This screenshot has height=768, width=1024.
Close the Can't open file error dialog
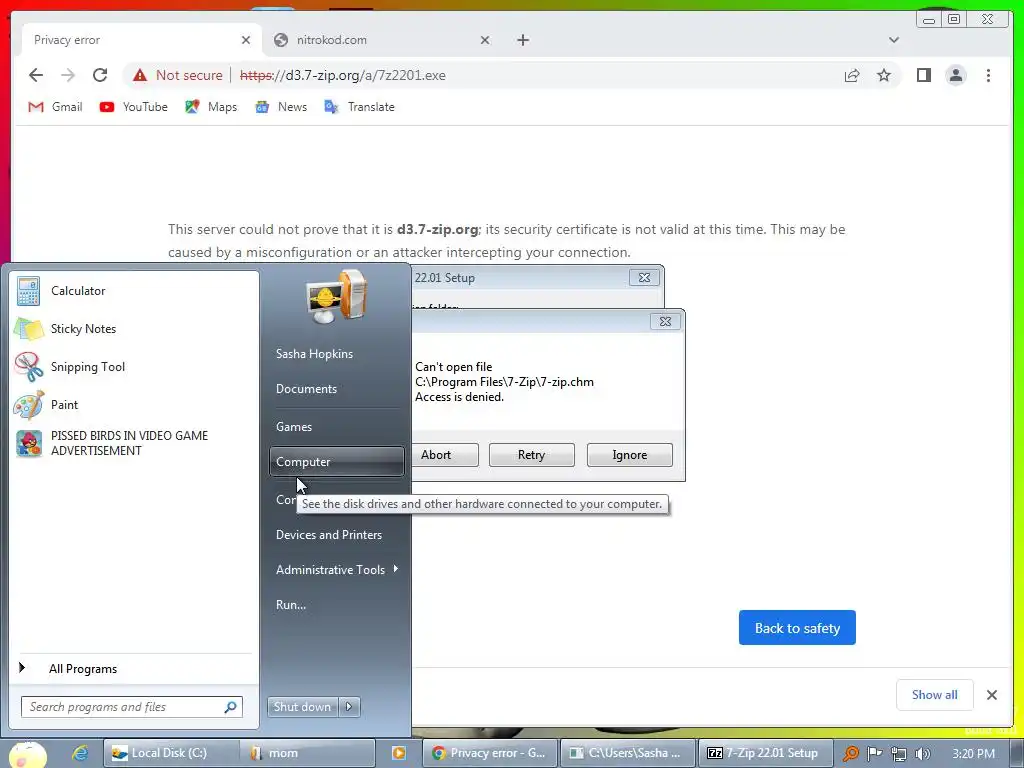[665, 321]
